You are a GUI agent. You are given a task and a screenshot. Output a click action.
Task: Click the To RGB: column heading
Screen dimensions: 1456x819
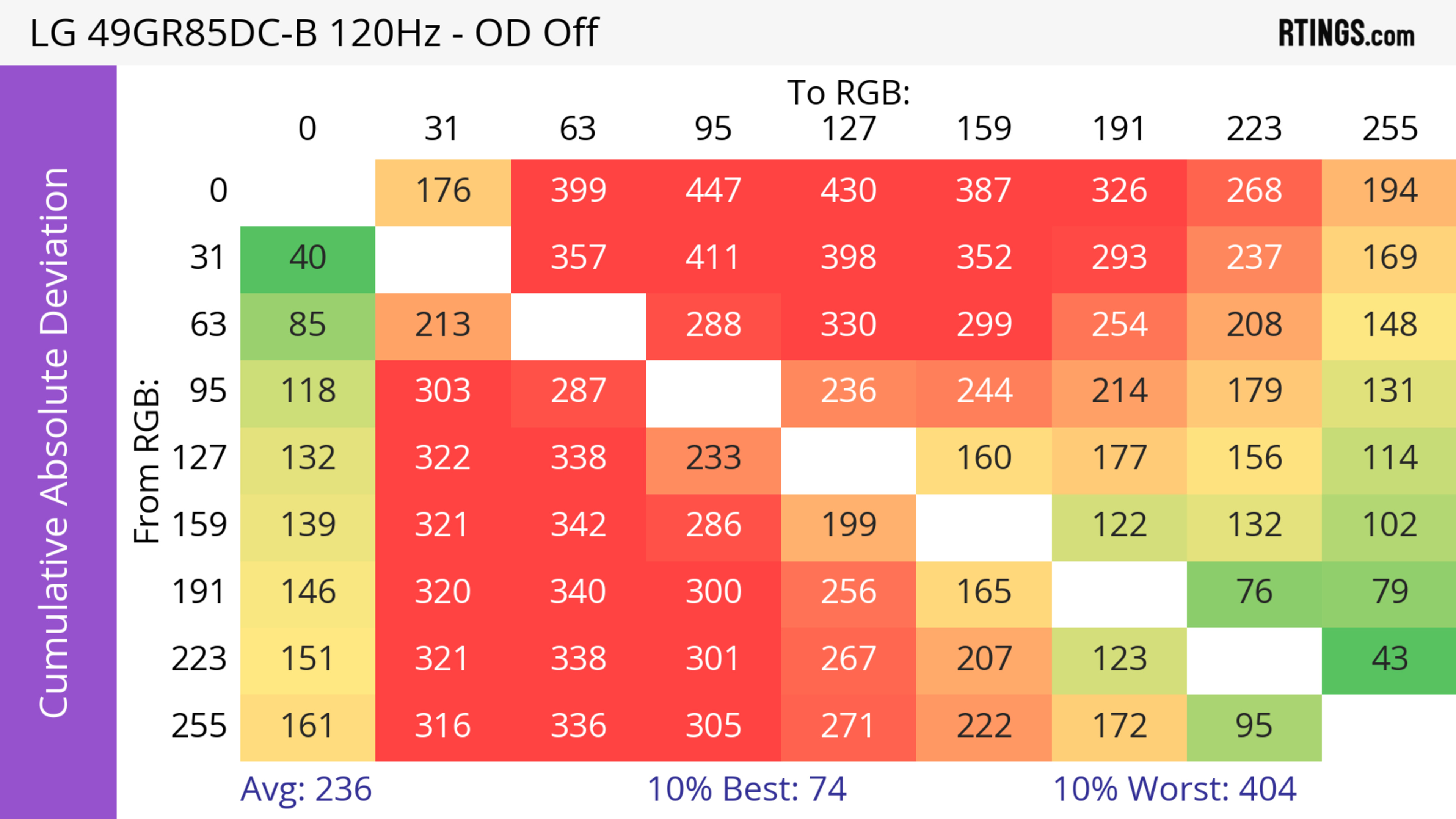coord(849,92)
